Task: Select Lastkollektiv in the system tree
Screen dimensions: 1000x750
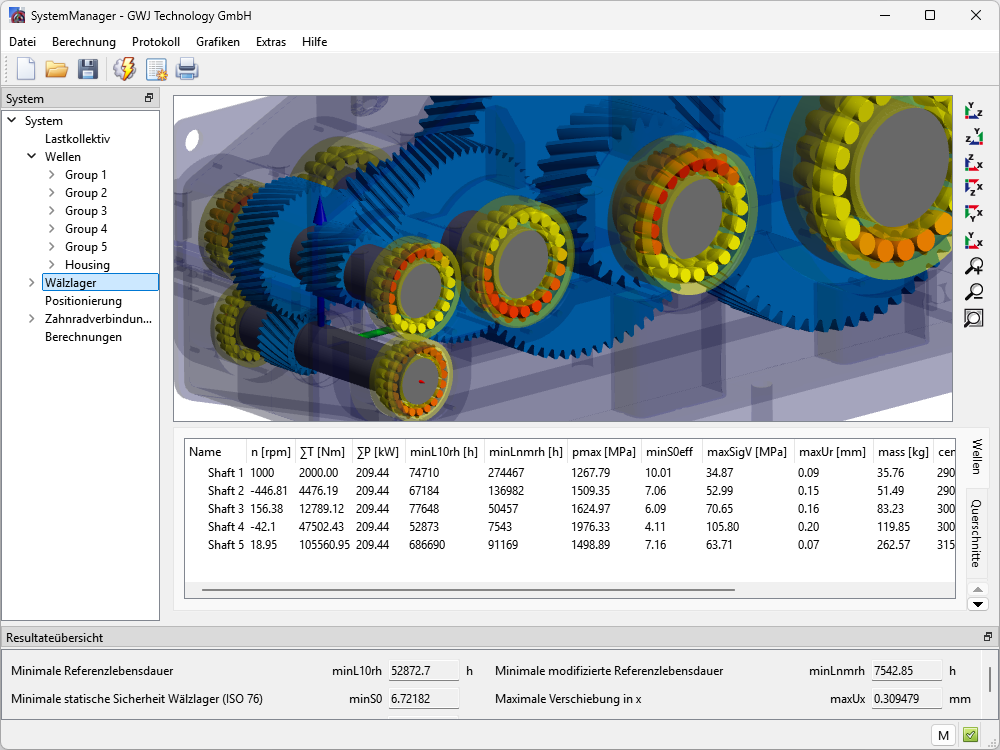Action: coord(77,139)
